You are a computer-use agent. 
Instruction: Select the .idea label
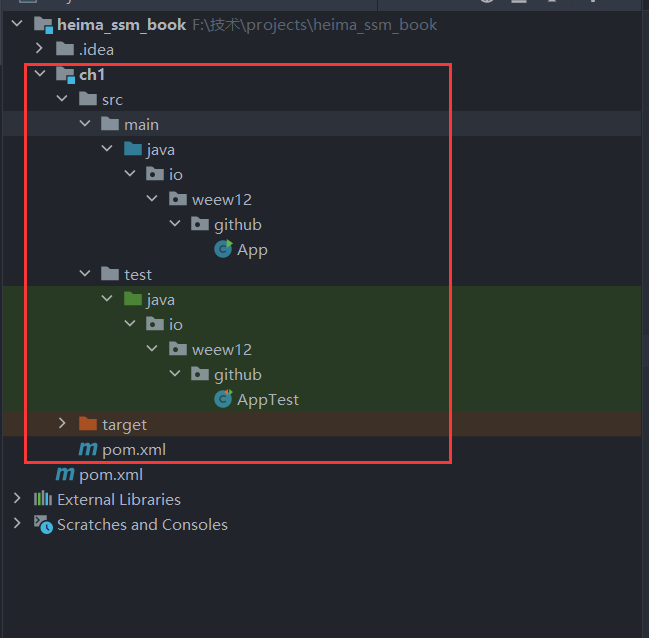[96, 50]
